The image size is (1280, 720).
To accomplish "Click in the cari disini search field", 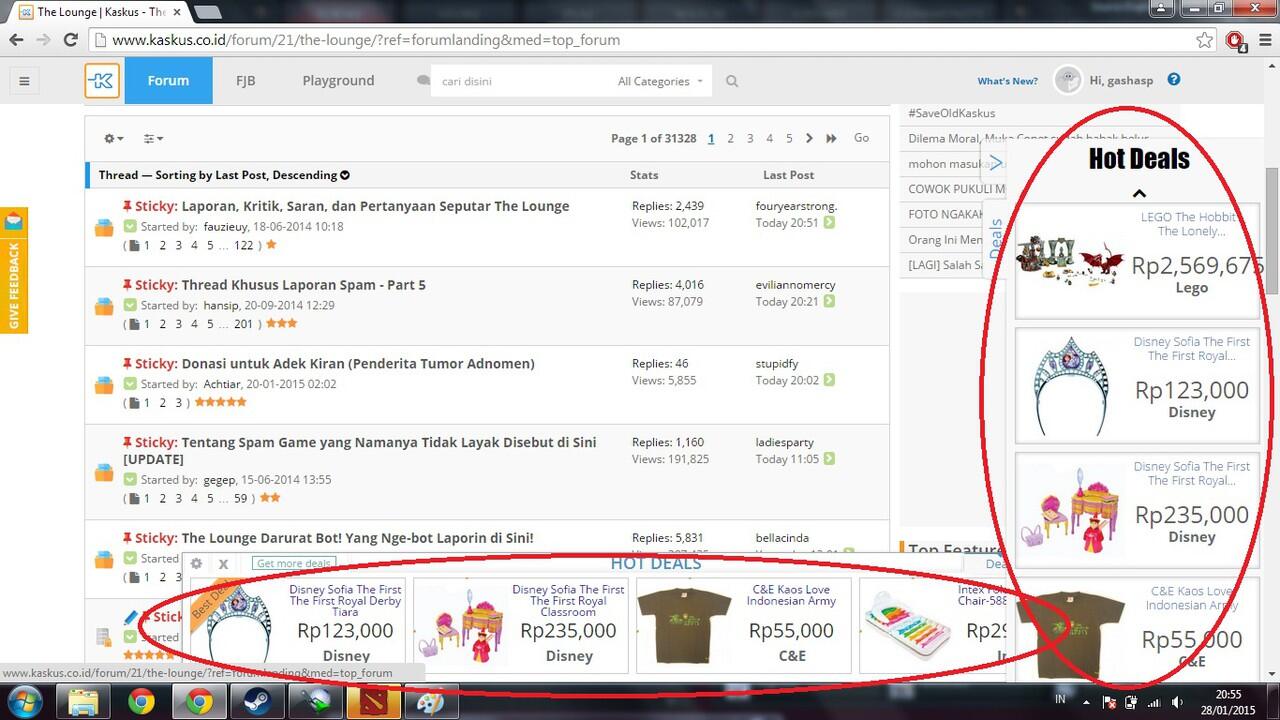I will tap(520, 81).
